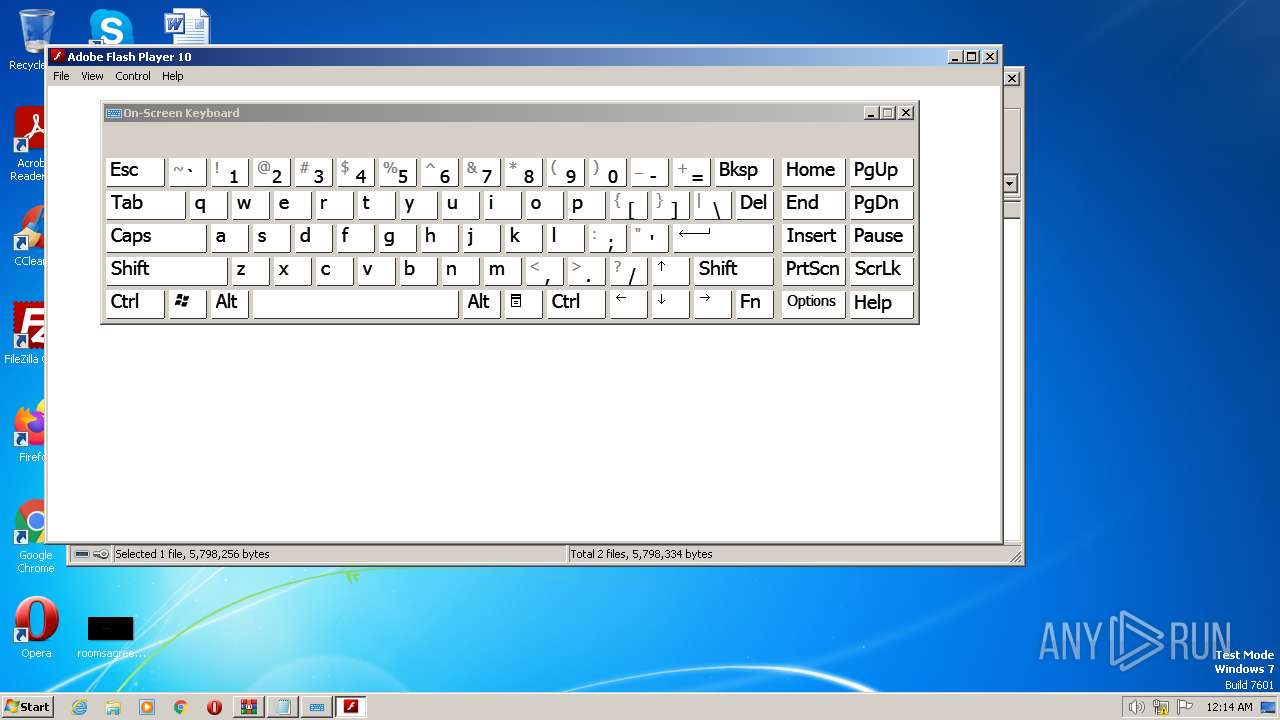Click the End key
This screenshot has width=1280, height=720.
[x=813, y=204]
